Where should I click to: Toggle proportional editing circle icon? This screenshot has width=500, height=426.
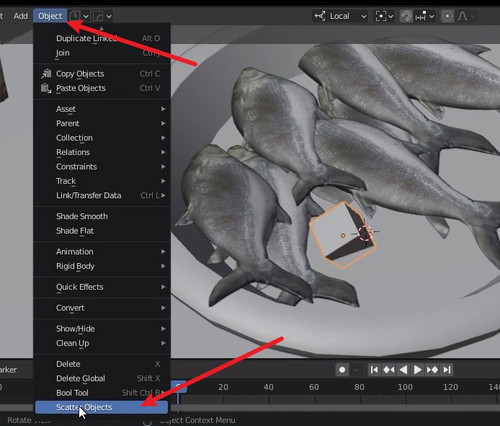click(447, 16)
